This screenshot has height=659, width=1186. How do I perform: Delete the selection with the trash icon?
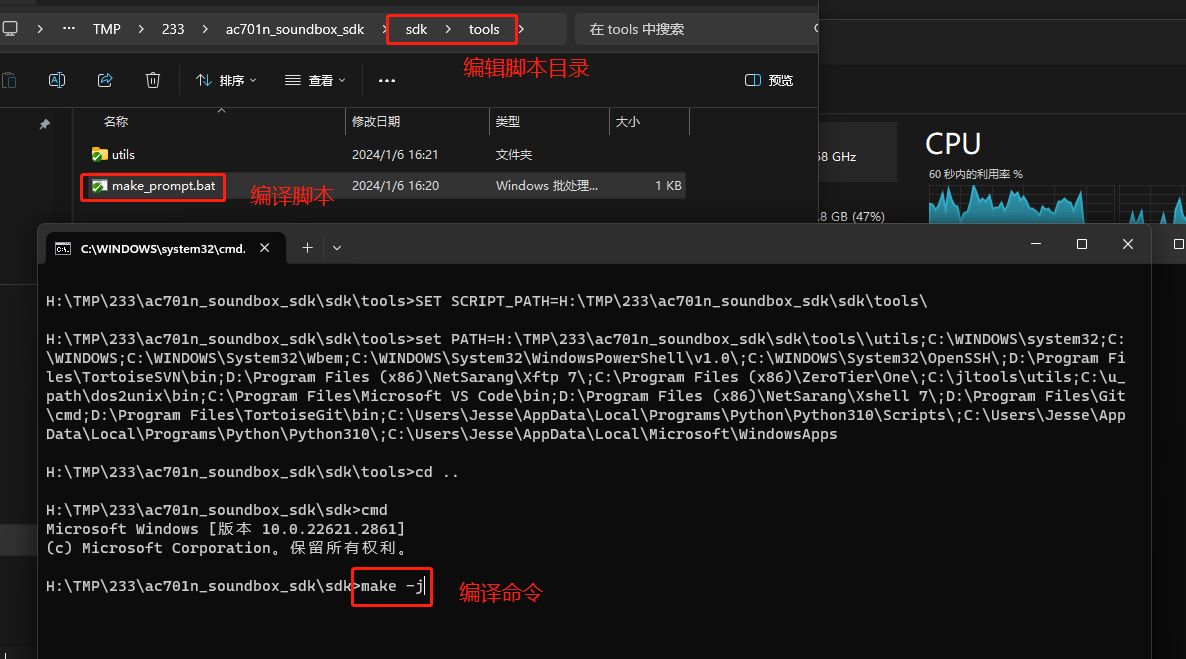(x=153, y=80)
